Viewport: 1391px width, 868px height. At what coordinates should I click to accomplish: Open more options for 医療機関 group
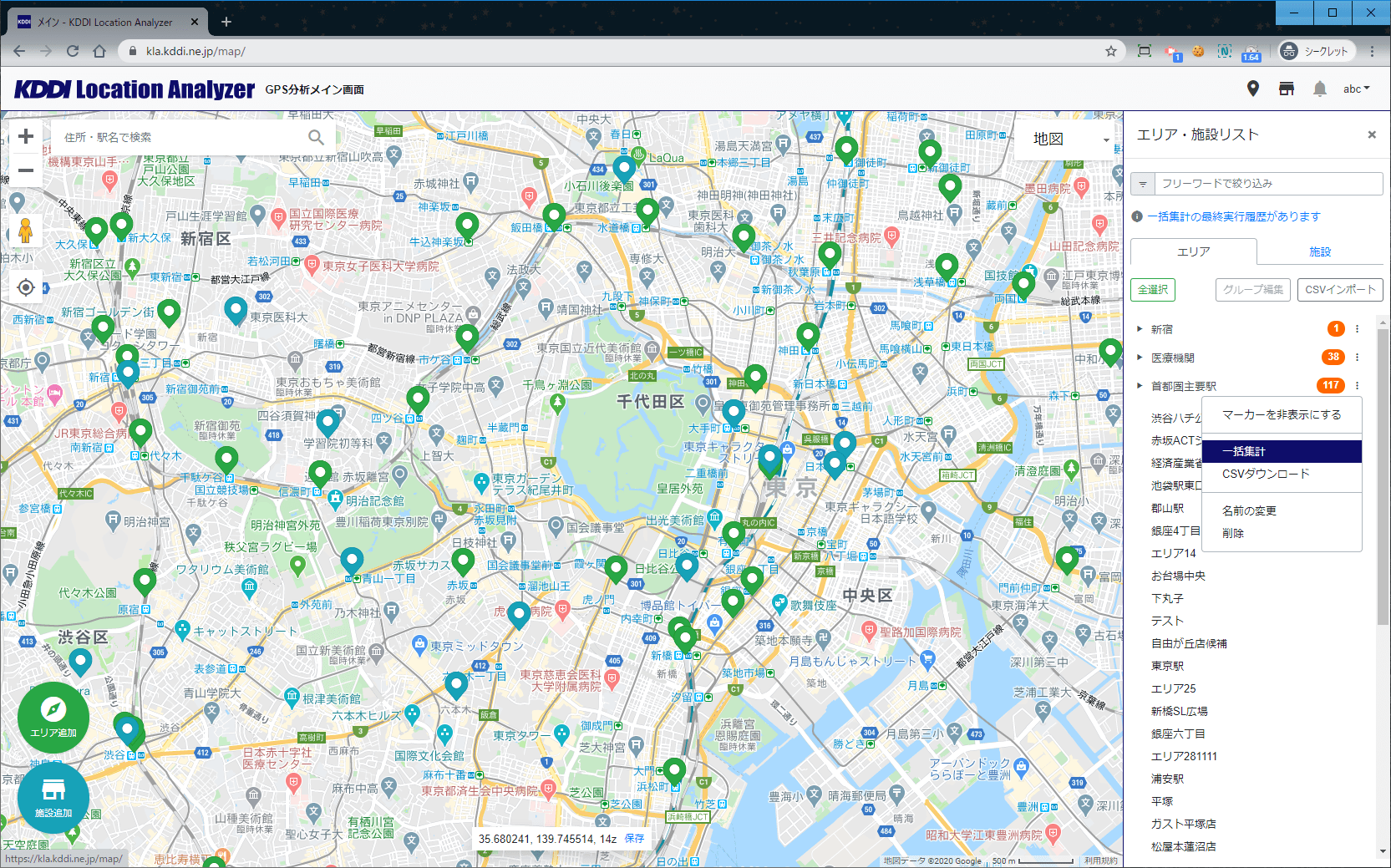[x=1357, y=358]
